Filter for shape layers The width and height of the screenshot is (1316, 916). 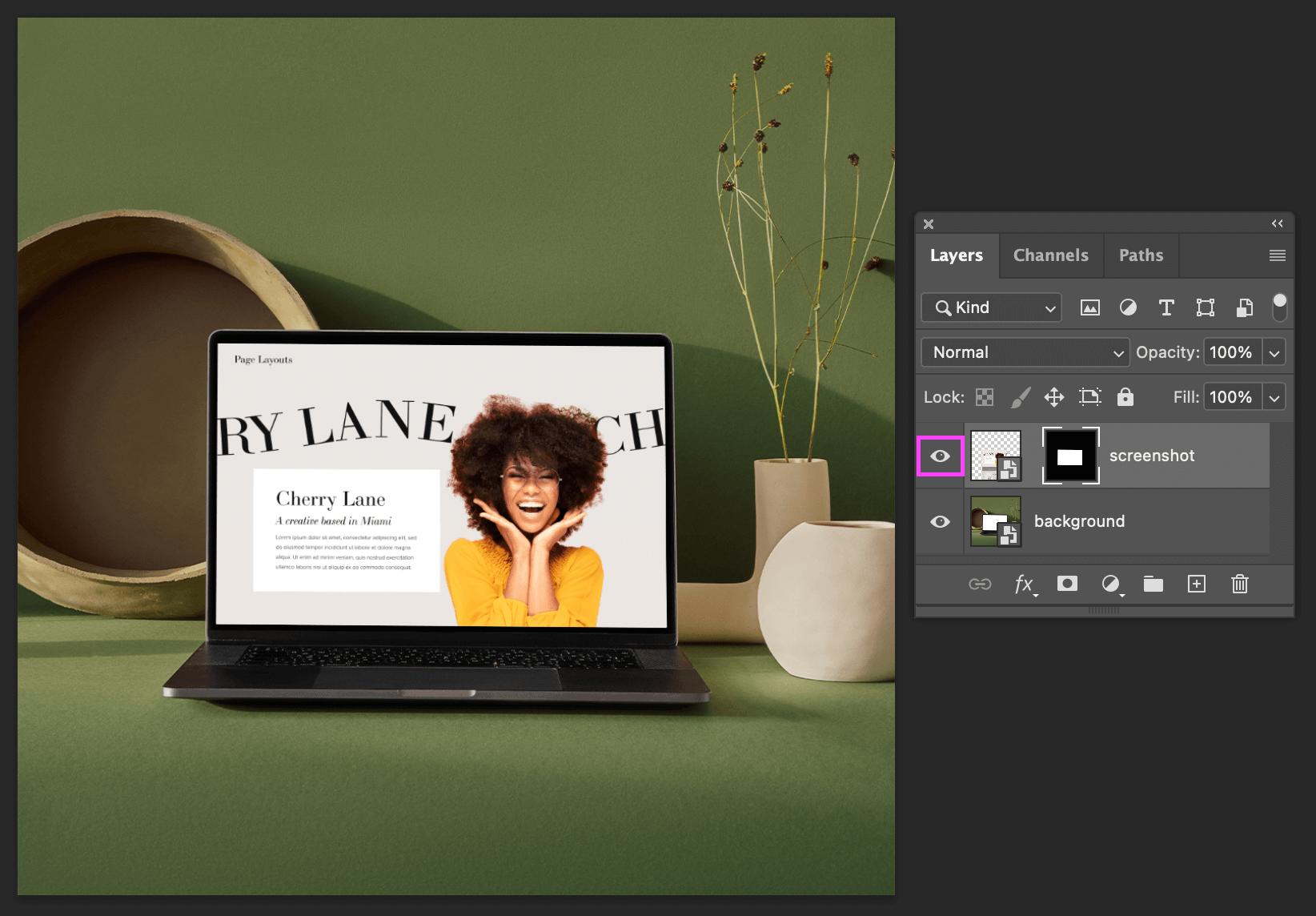click(1205, 307)
